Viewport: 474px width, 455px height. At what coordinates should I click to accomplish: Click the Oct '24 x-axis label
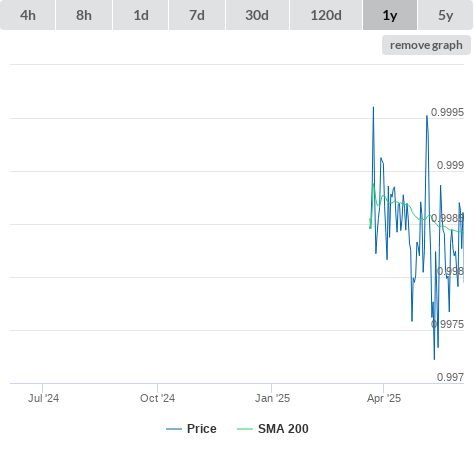click(x=157, y=398)
